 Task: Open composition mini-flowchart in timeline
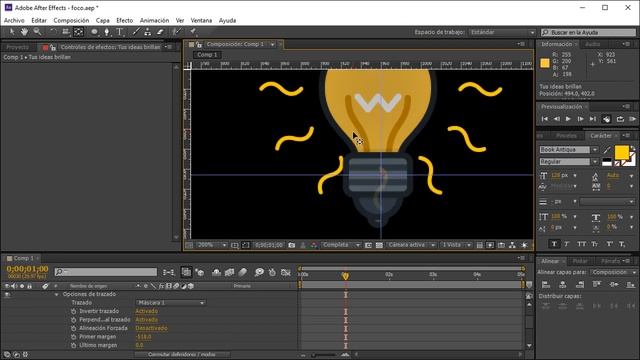(169, 272)
